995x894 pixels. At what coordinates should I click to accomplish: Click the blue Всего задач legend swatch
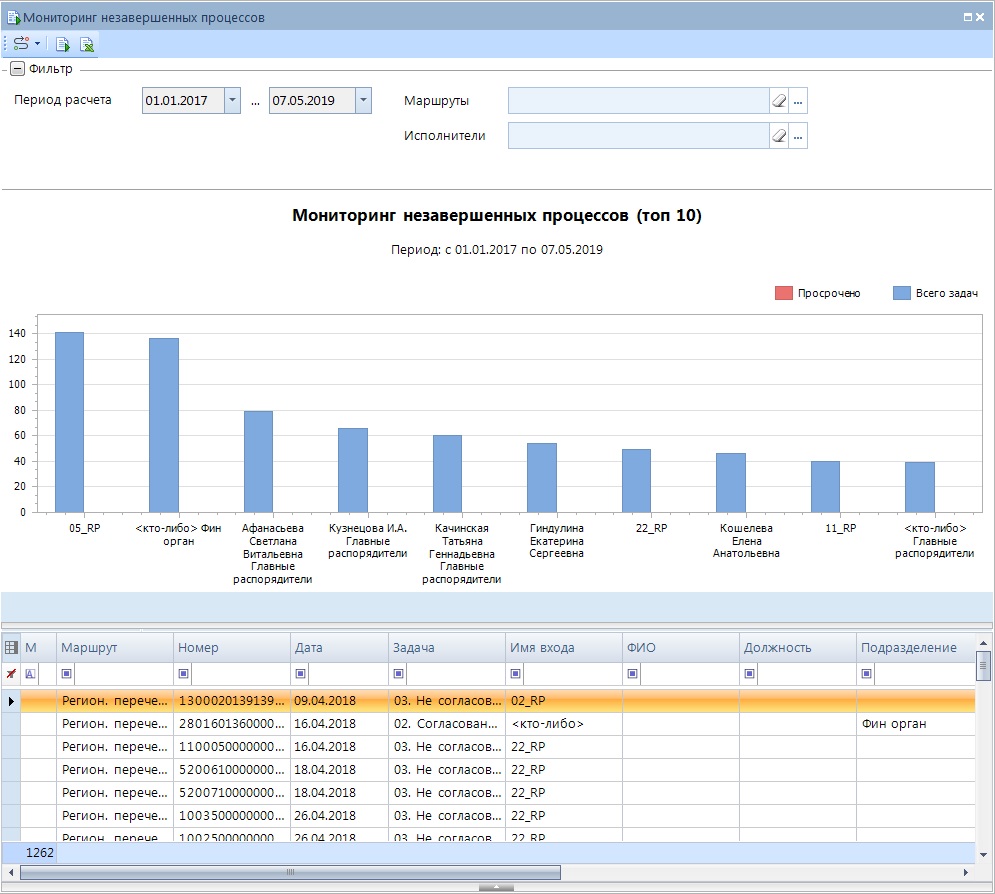pos(901,293)
